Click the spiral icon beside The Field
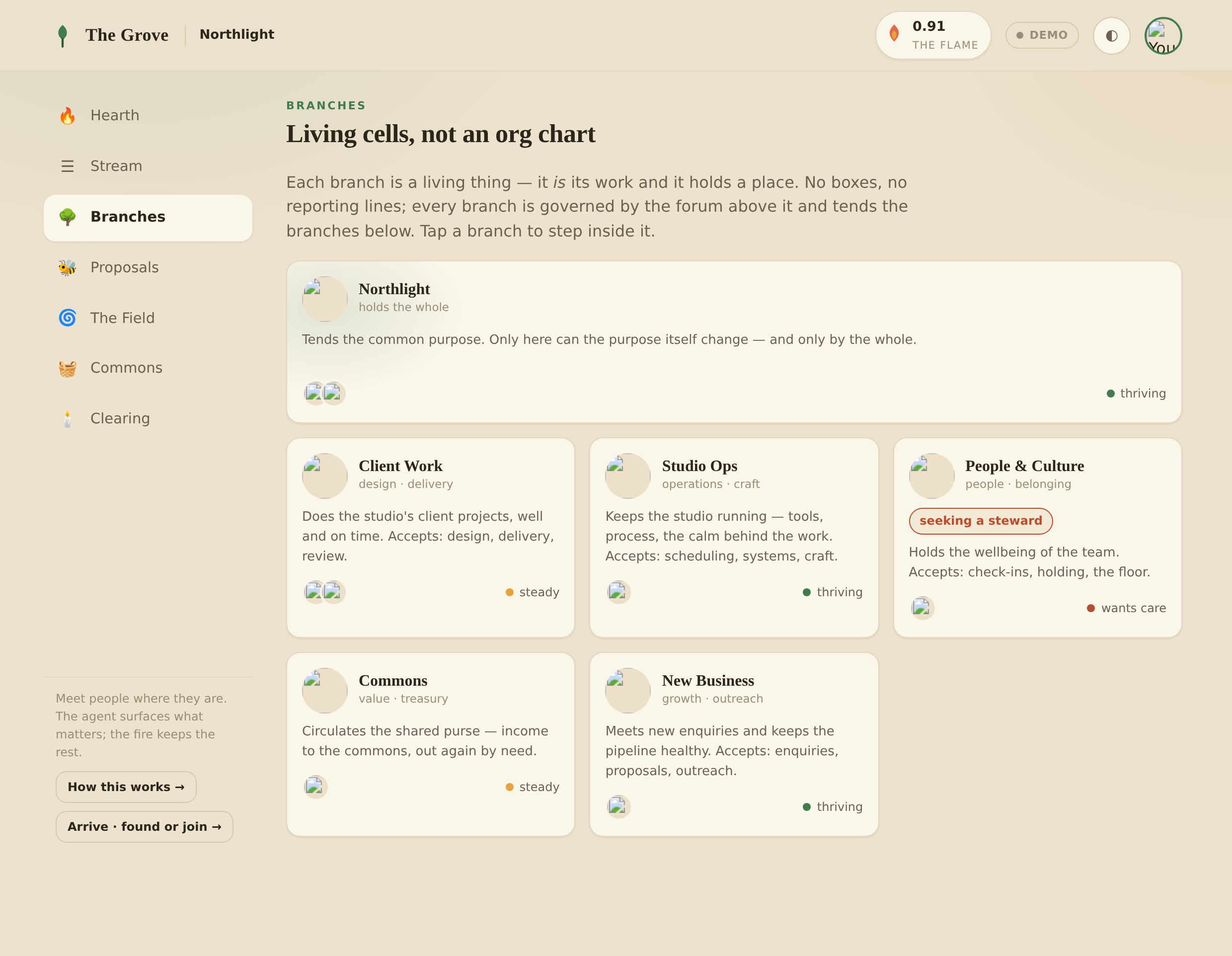 point(67,318)
